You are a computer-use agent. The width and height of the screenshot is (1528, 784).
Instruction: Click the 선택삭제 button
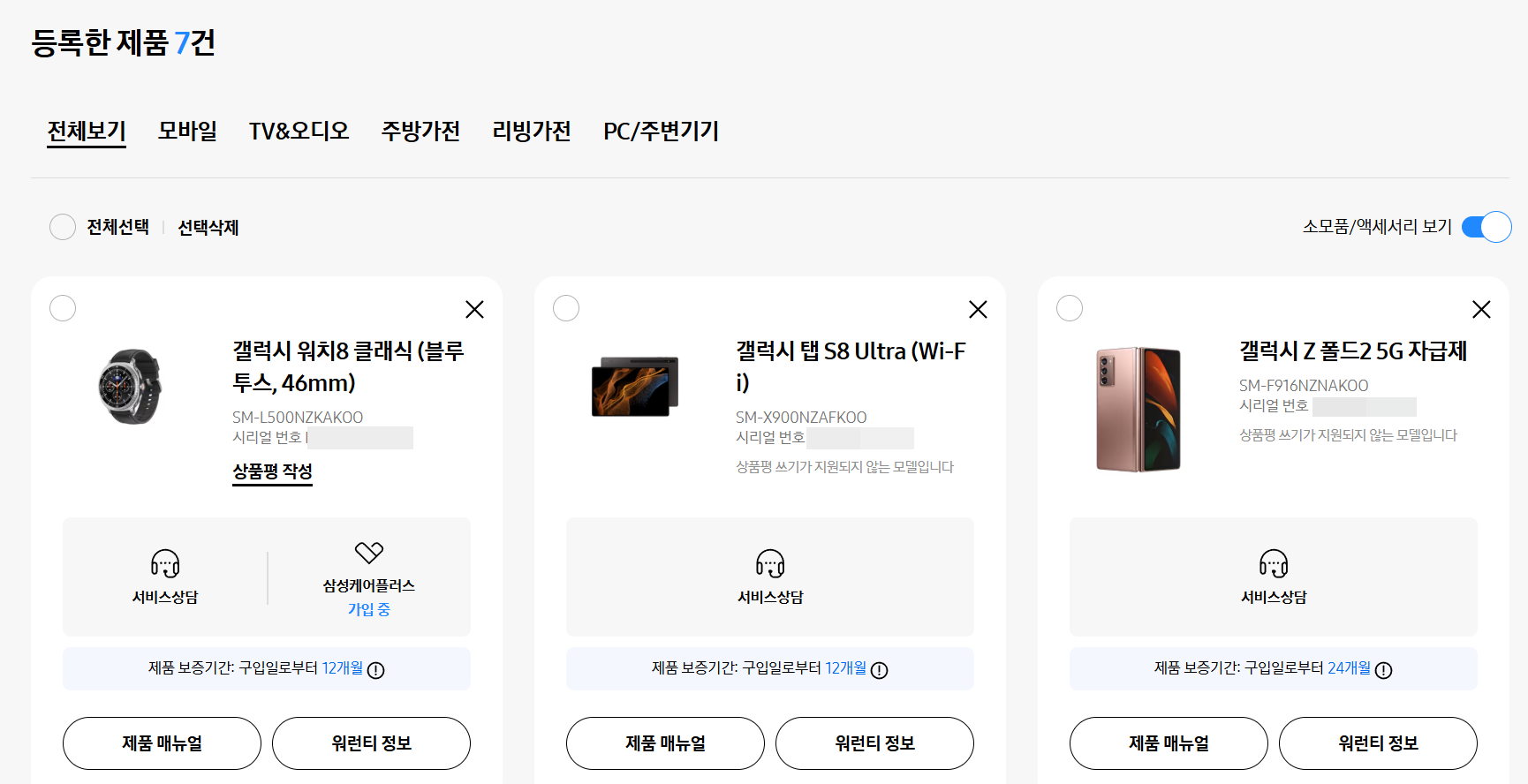[x=208, y=228]
